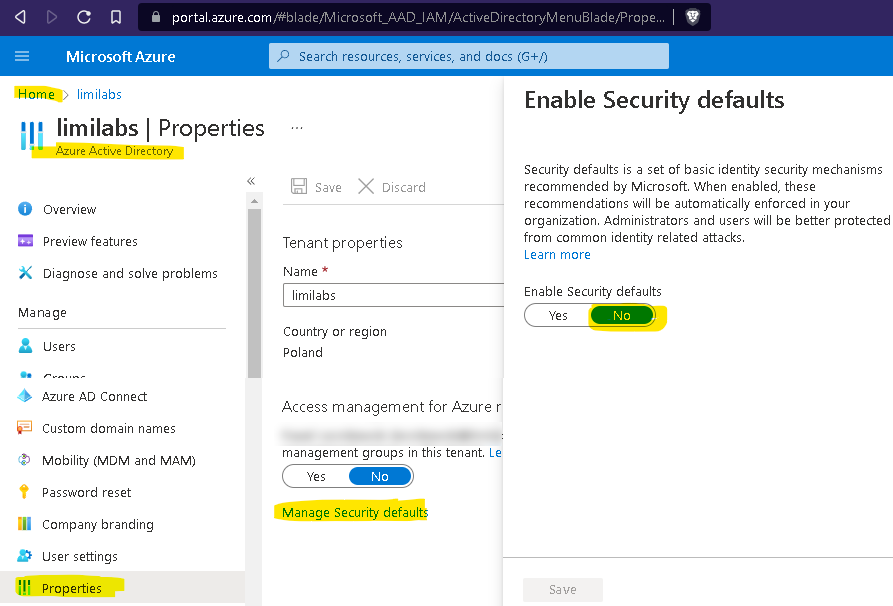Screen dimensions: 893x606
Task: Click the User settings gear icon
Action: tap(24, 555)
